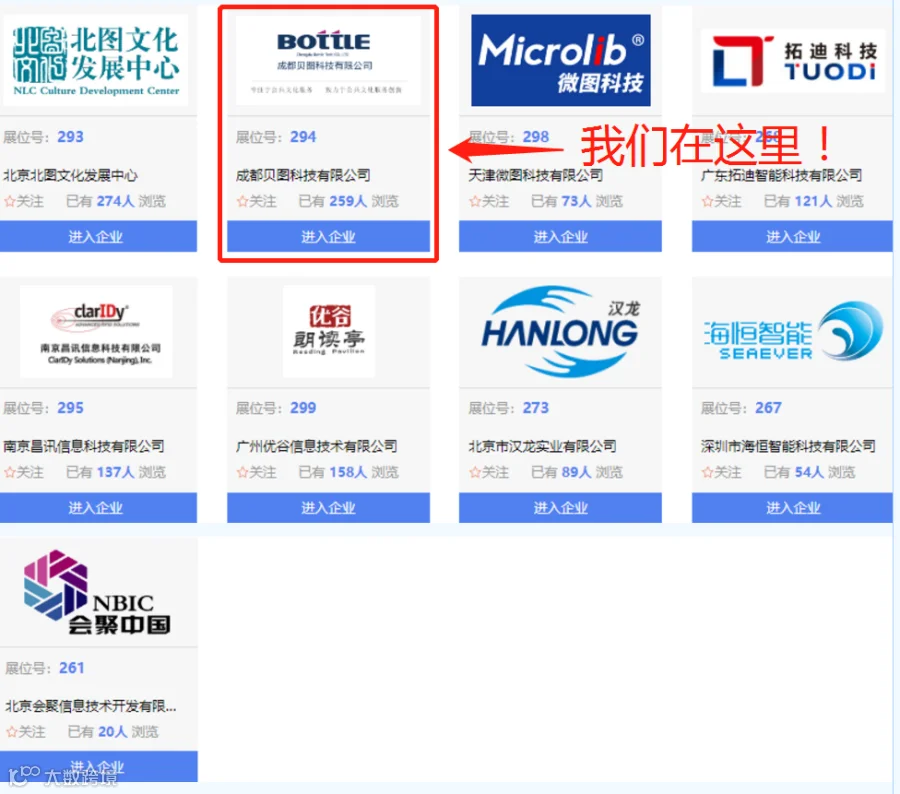Click booth number 299
Screen dimensions: 900x794
pos(303,408)
